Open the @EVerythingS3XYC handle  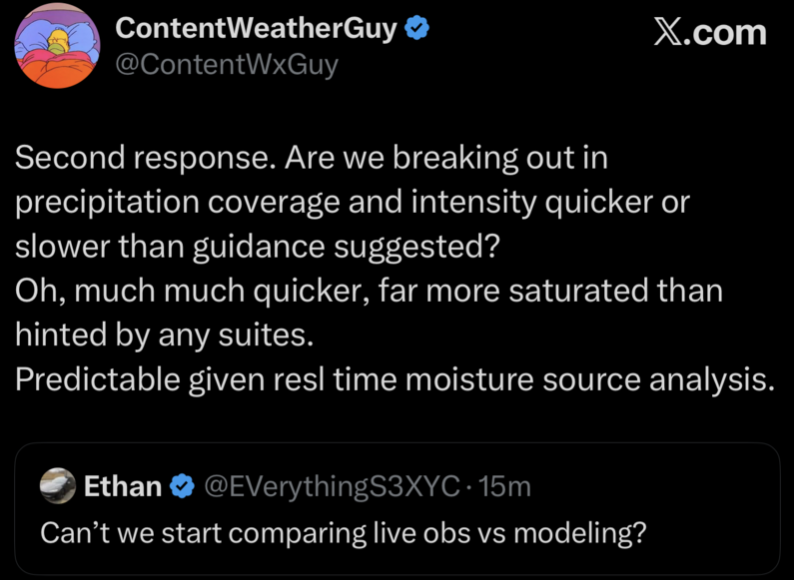click(x=332, y=487)
